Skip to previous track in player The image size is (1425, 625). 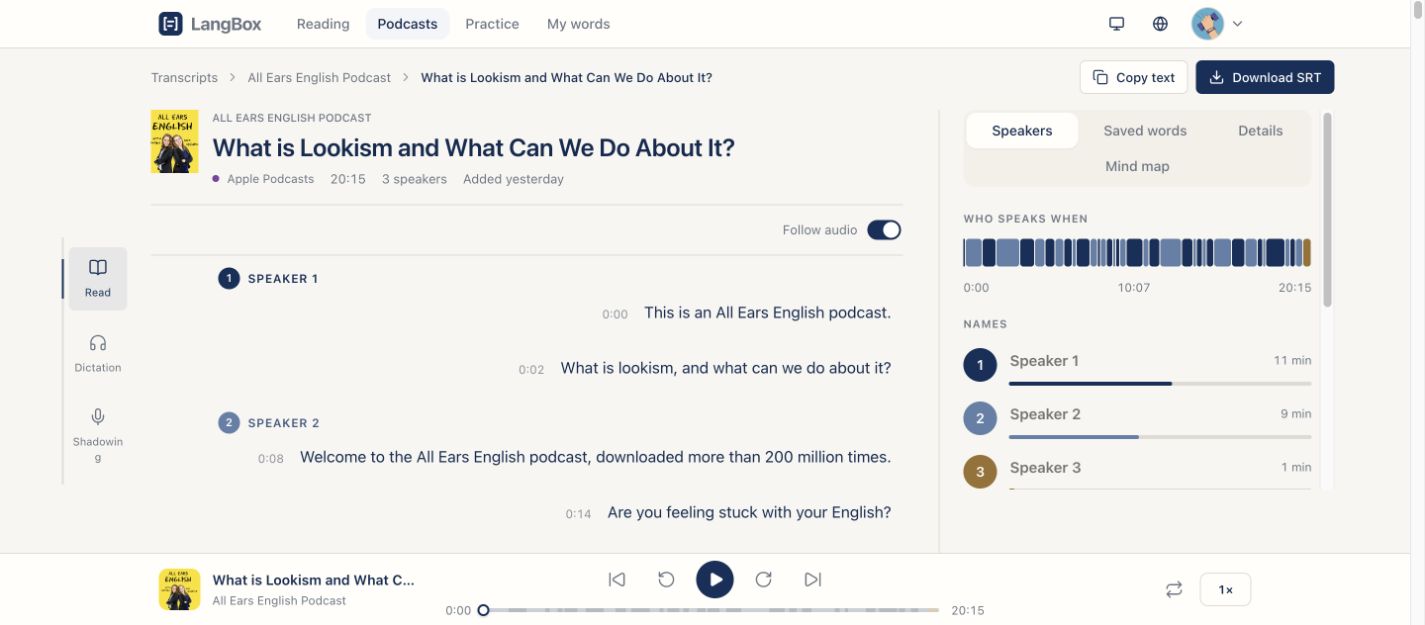pyautogui.click(x=617, y=579)
